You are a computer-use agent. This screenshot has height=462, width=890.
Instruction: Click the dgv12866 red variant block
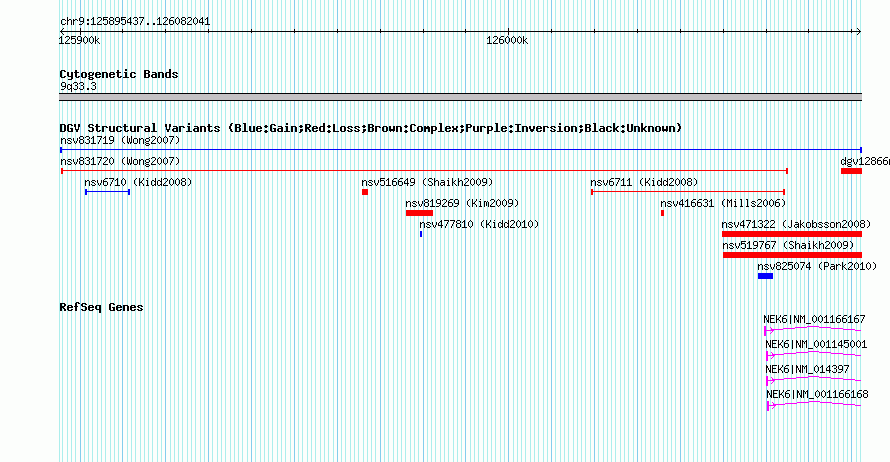(851, 171)
